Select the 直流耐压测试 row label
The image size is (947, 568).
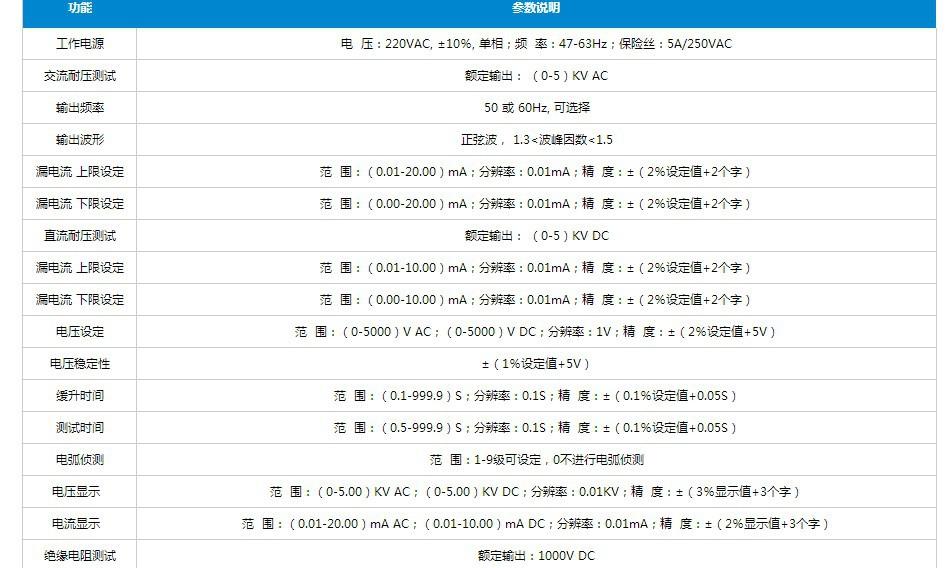tap(80, 236)
